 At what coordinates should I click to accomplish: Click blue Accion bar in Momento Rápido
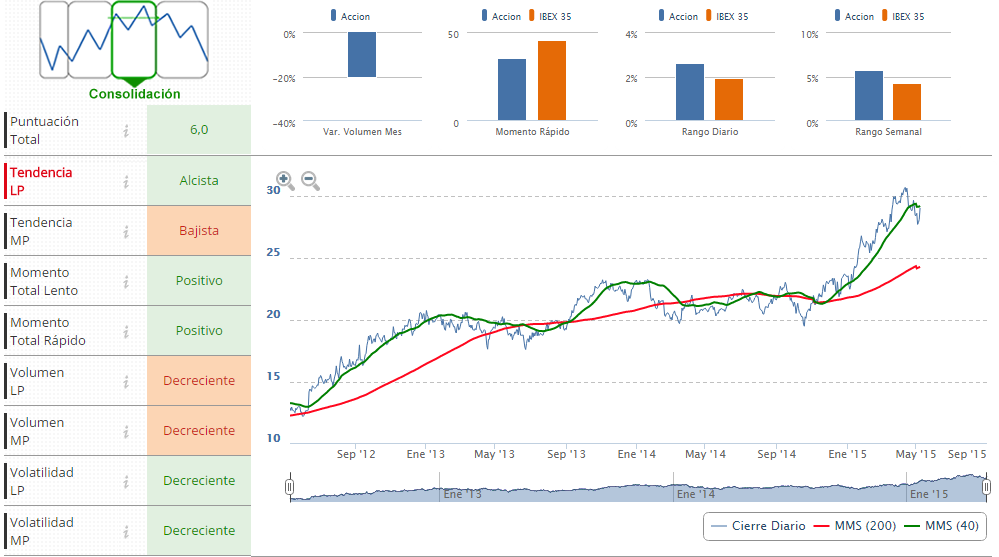point(512,89)
